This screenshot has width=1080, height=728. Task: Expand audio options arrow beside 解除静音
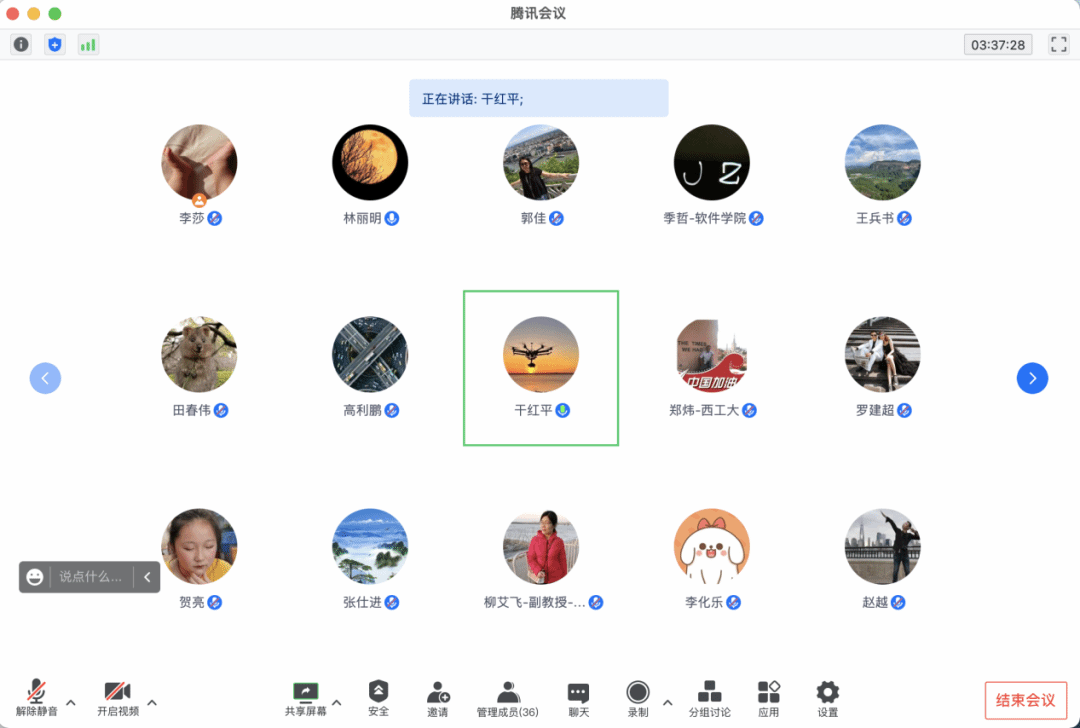[x=71, y=702]
